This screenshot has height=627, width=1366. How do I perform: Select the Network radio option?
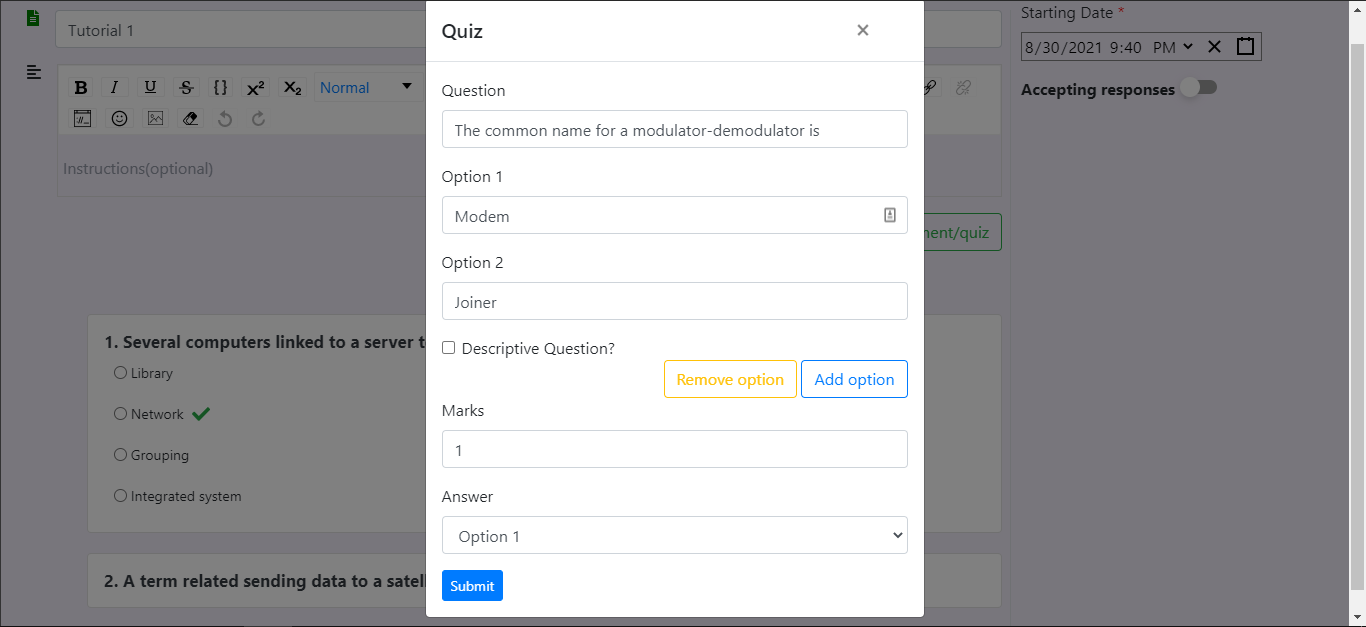point(120,414)
